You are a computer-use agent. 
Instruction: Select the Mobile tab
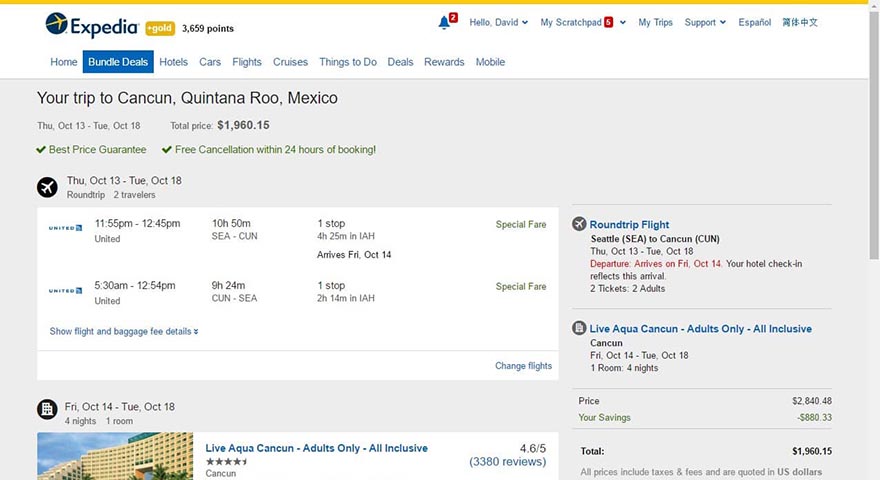point(491,62)
